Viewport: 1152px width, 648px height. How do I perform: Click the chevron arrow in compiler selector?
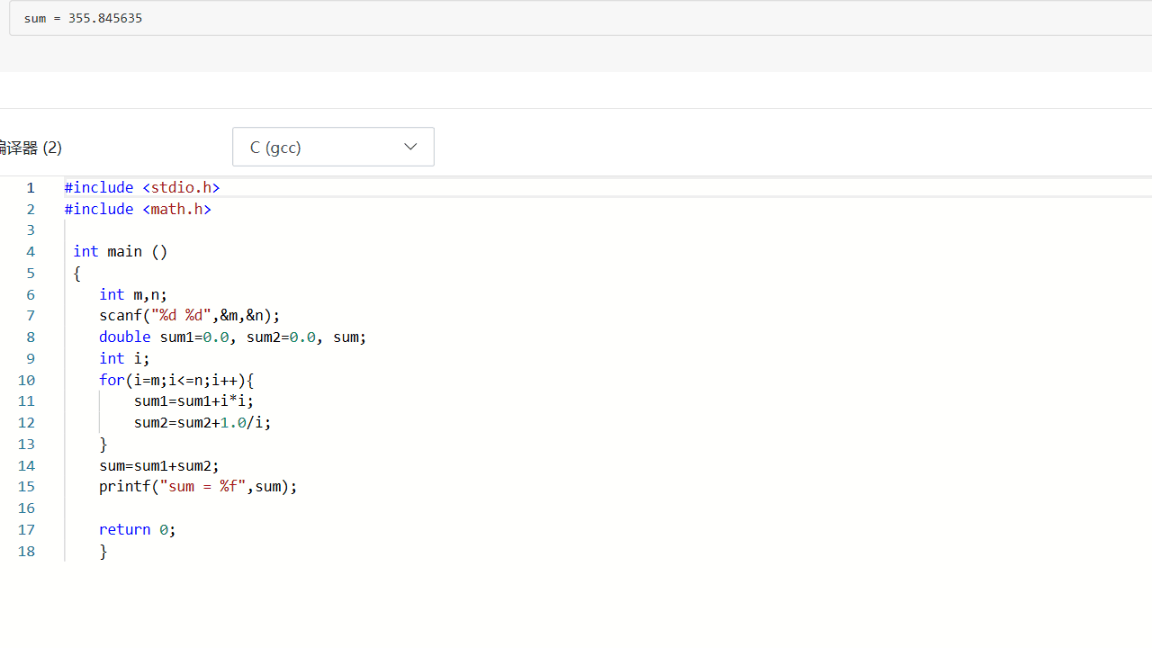(x=410, y=147)
